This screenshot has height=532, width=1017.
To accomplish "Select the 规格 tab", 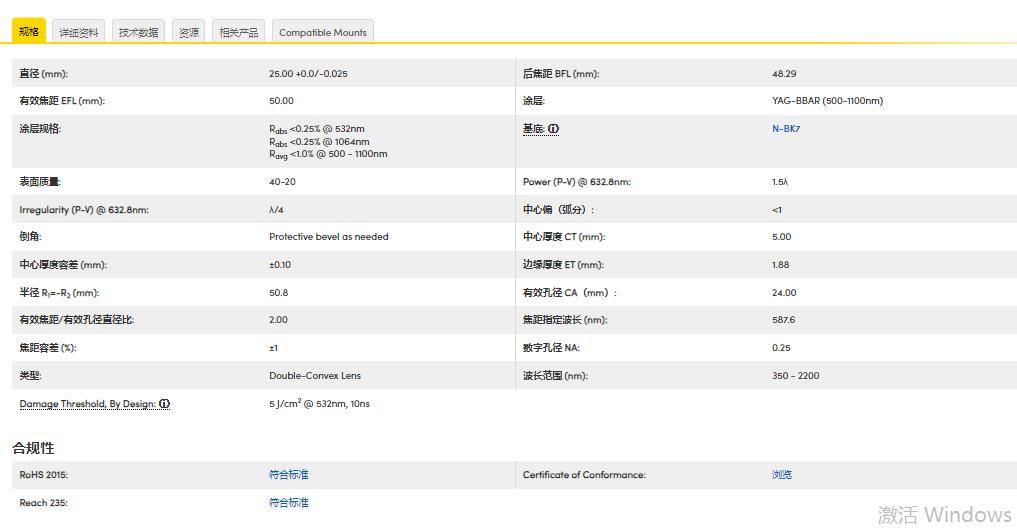I will pos(29,31).
